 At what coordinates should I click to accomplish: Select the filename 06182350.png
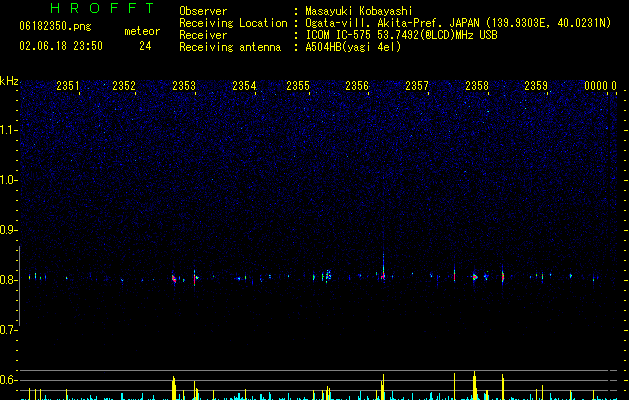(x=55, y=27)
